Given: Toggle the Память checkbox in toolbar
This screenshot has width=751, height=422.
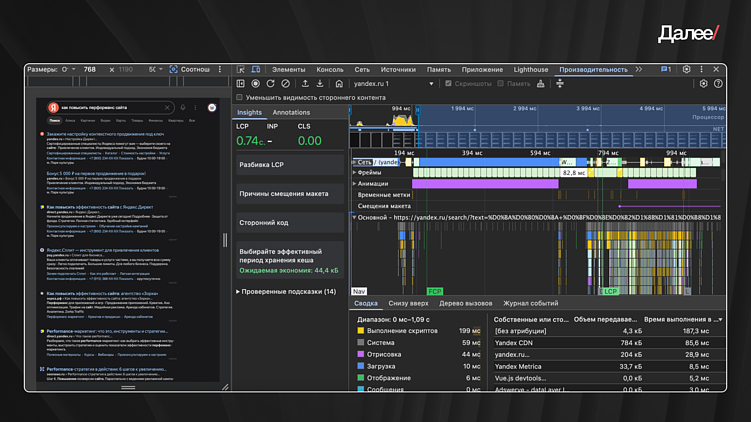Looking at the screenshot, I should pos(501,84).
